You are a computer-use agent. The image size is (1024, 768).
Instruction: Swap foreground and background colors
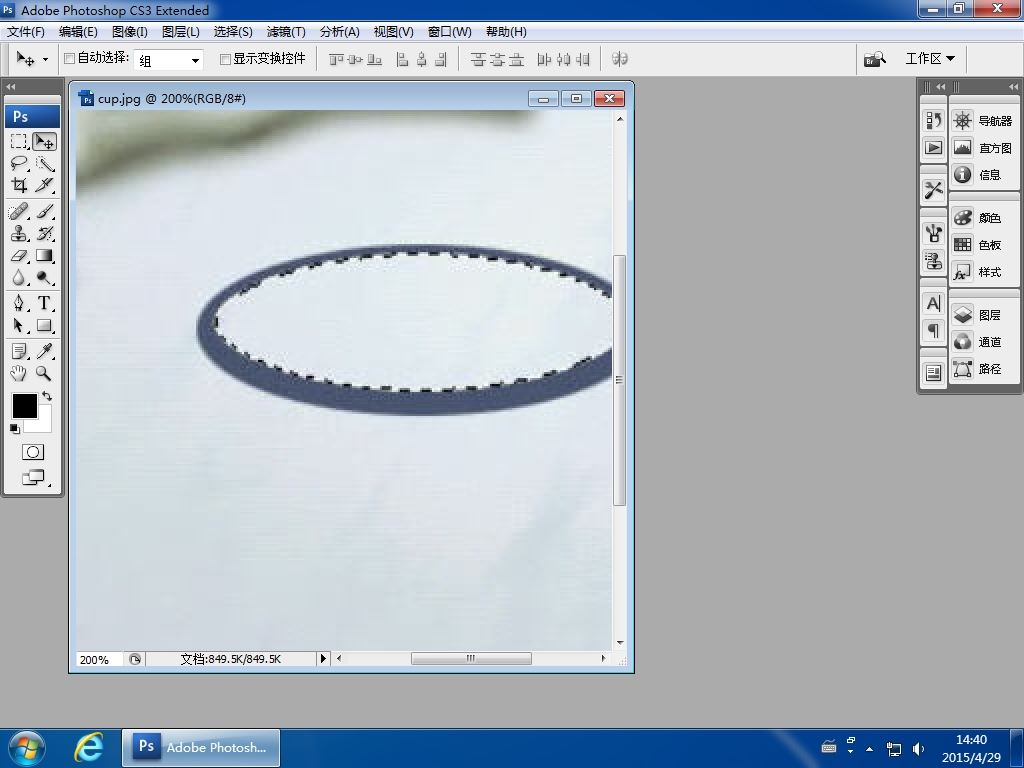(46, 396)
